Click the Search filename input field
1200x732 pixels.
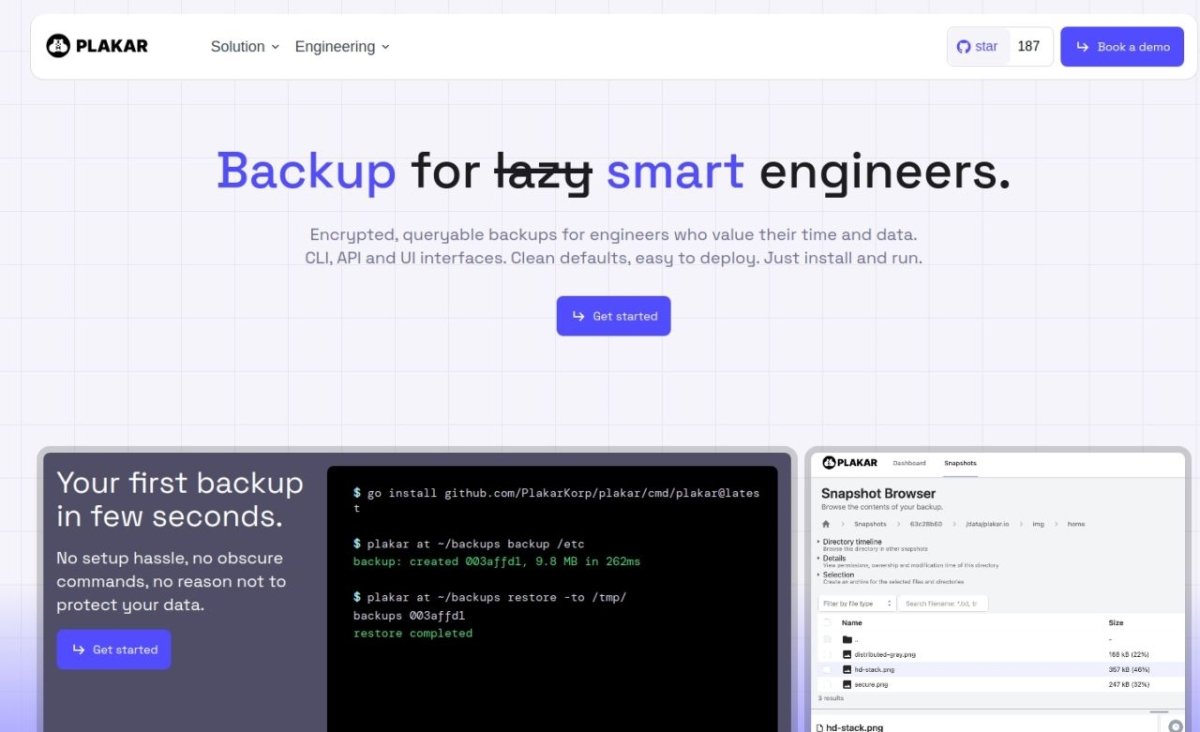point(942,603)
